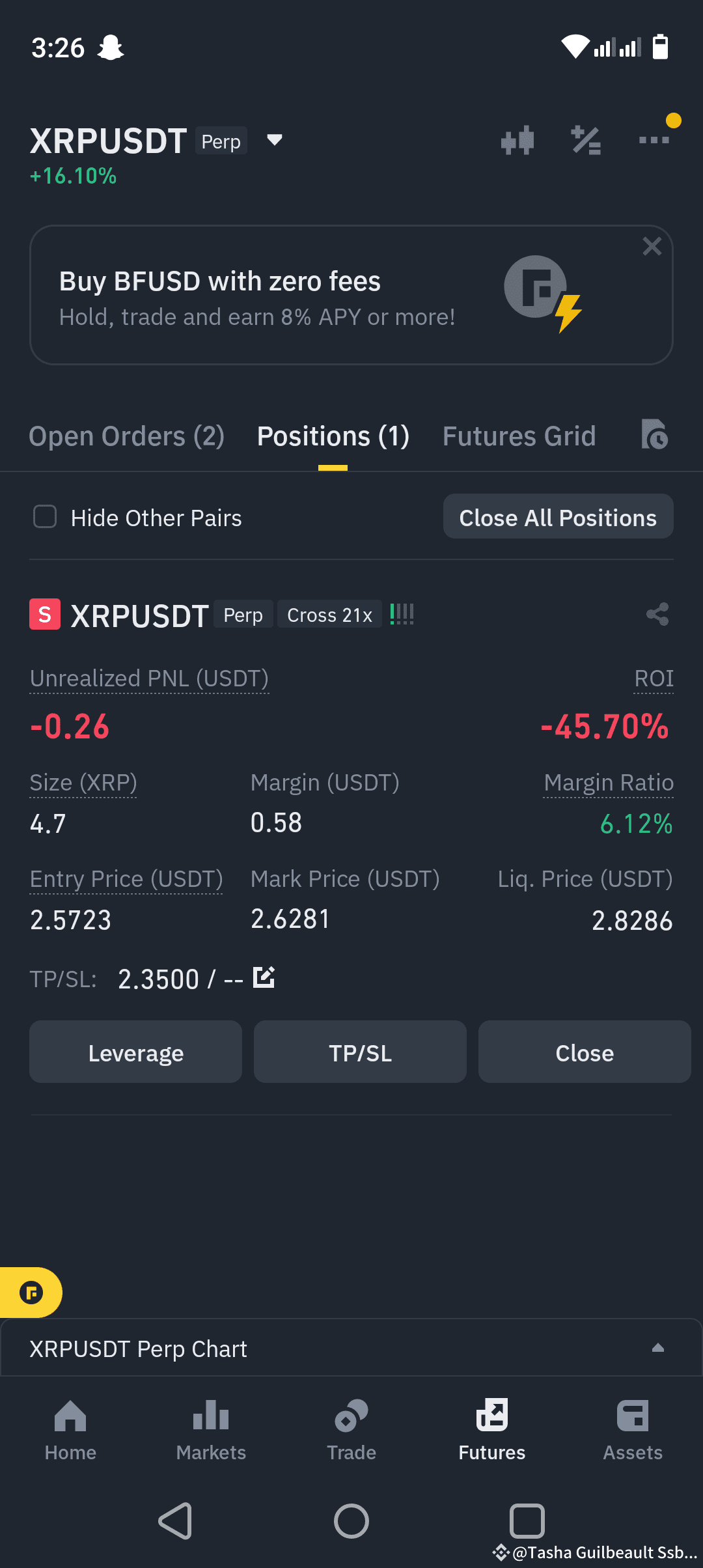The width and height of the screenshot is (703, 1568).
Task: Click the Leverage button
Action: click(x=135, y=1052)
